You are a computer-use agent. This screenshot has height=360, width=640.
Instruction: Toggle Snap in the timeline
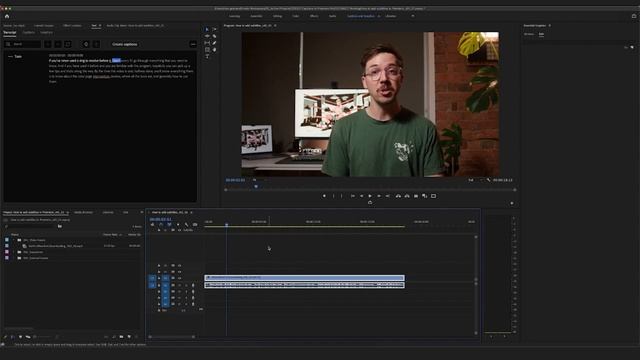(x=160, y=224)
